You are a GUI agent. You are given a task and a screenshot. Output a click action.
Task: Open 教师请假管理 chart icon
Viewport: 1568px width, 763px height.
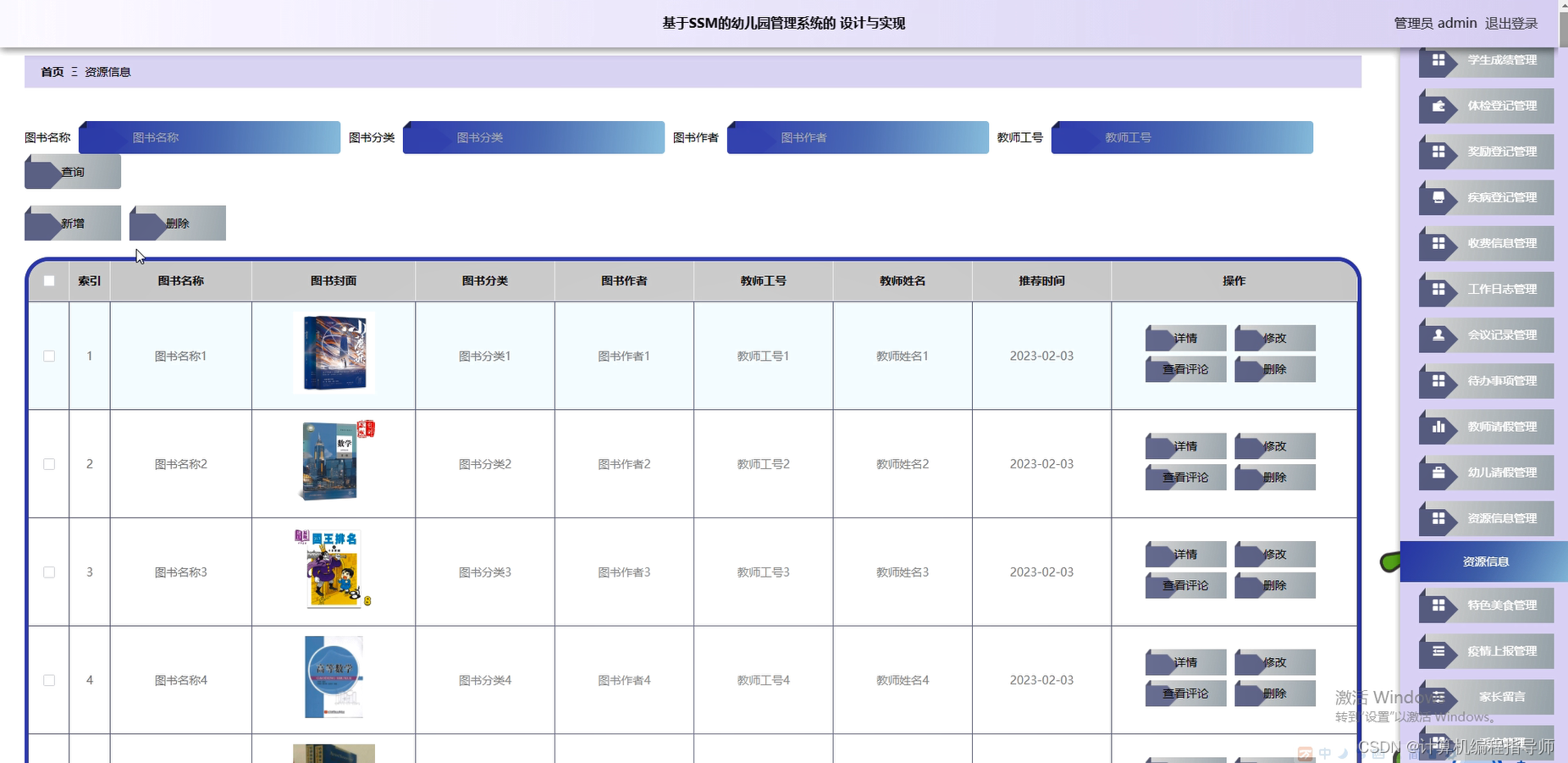(1438, 427)
